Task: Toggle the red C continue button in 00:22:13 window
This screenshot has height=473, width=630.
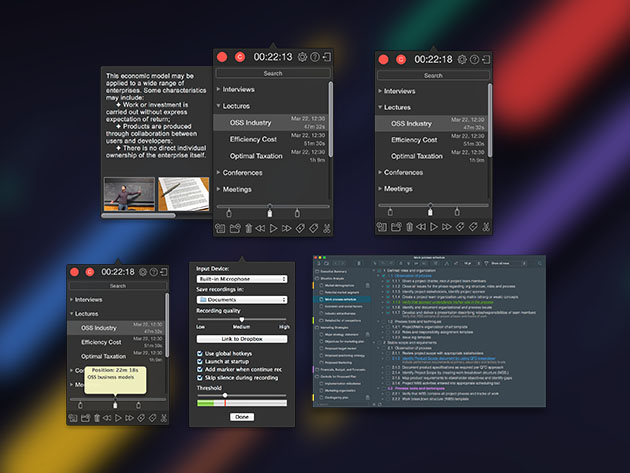Action: click(x=240, y=57)
